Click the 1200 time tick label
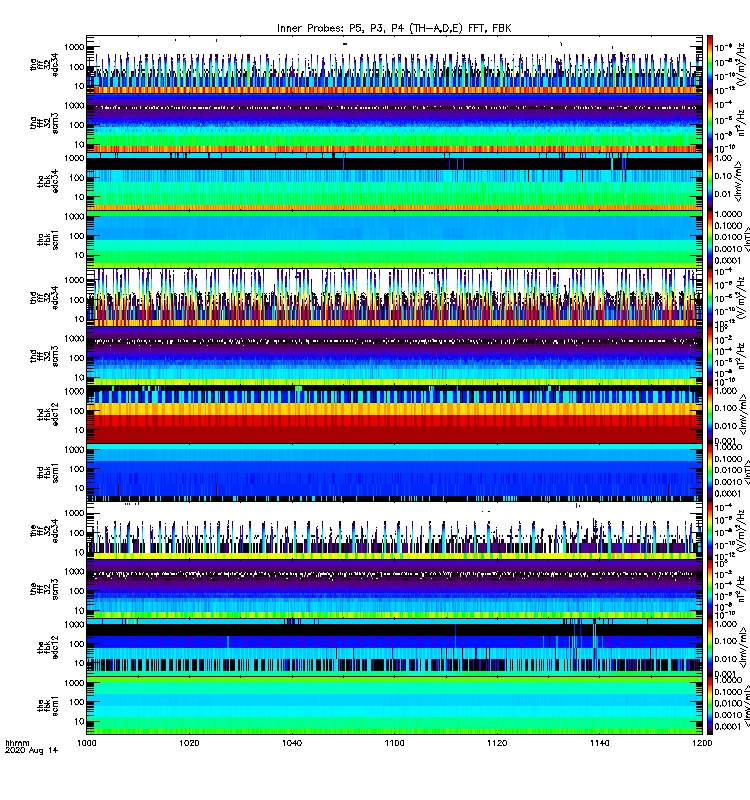The width and height of the screenshot is (750, 800). (702, 743)
